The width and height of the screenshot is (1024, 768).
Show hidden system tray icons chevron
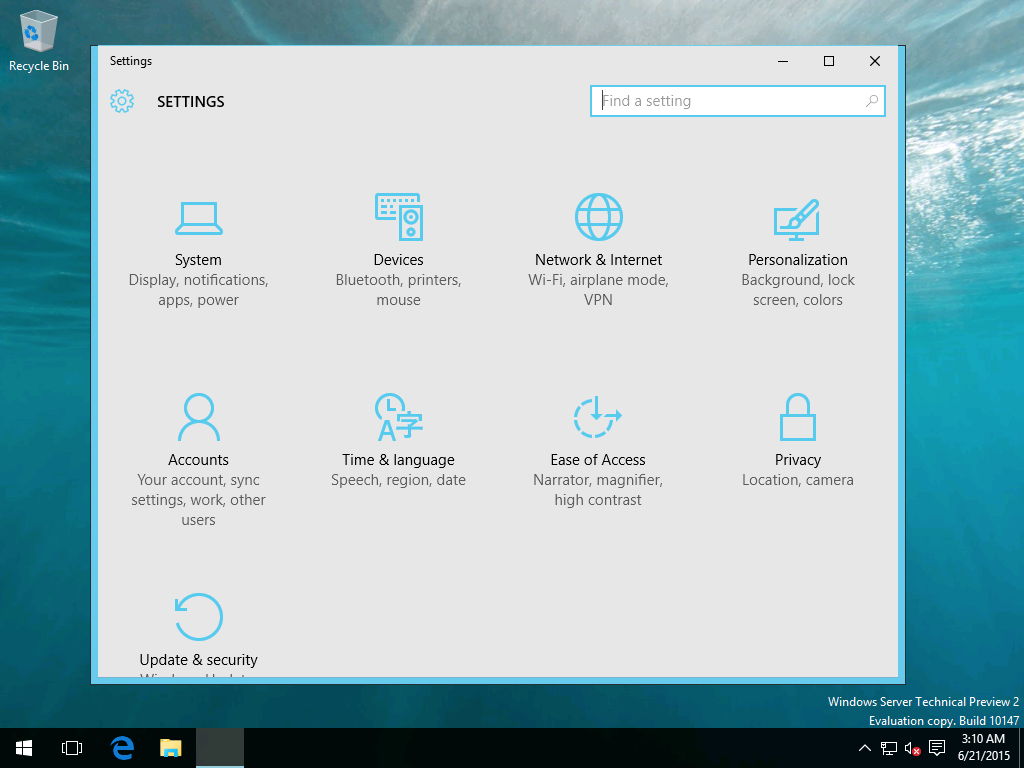pos(865,748)
